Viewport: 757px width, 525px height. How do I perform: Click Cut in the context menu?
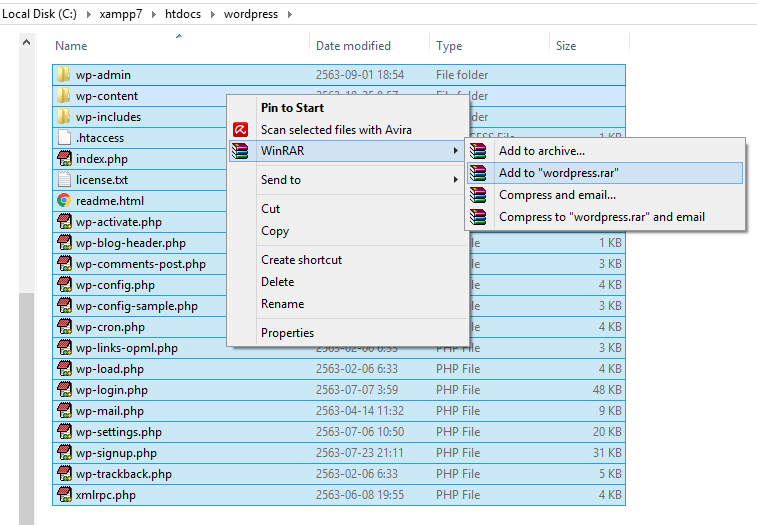348,209
